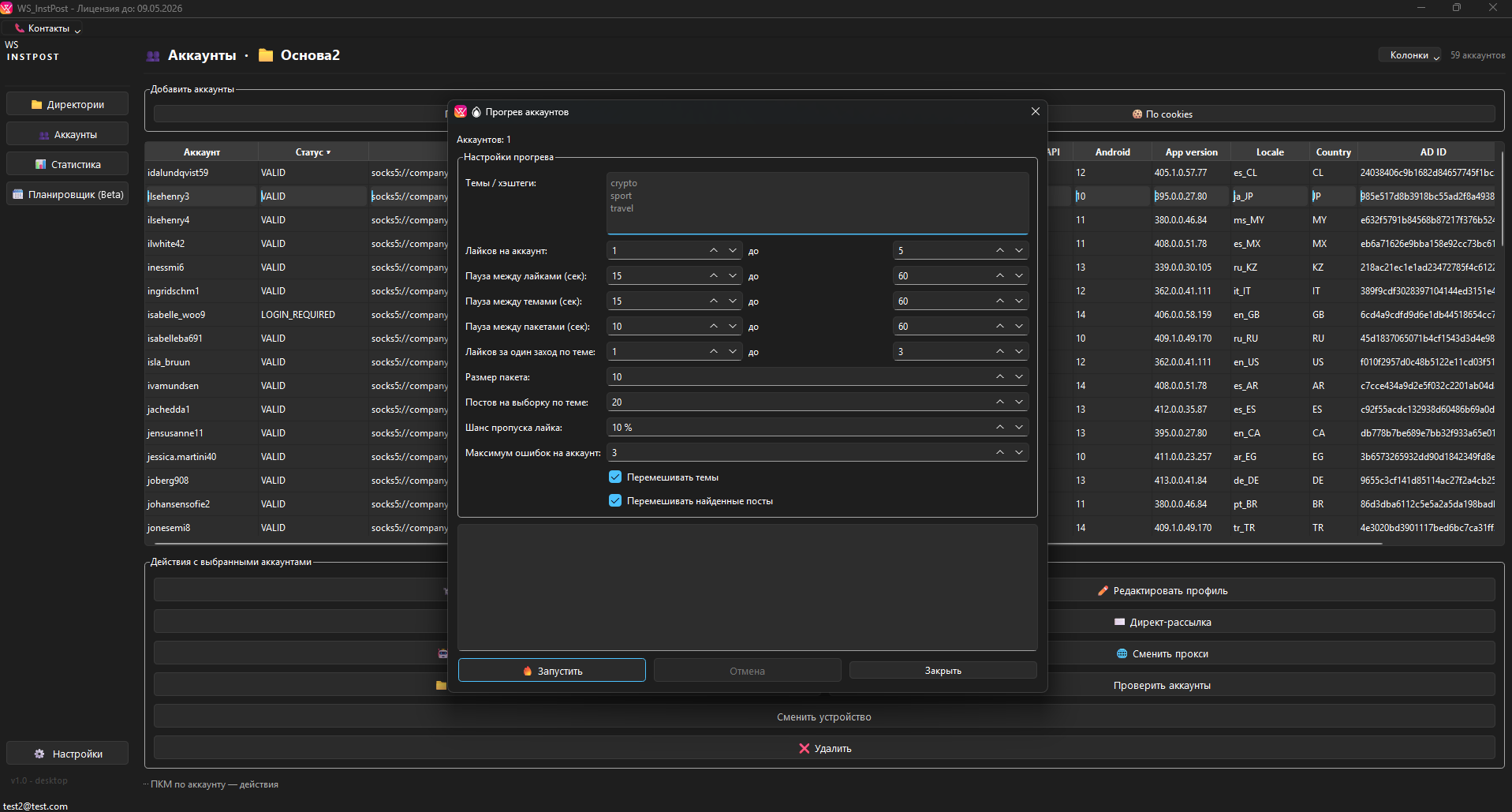Screen dimensions: 1512x812
Task: Open the Директории folder icon in sidebar
Action: click(x=36, y=105)
